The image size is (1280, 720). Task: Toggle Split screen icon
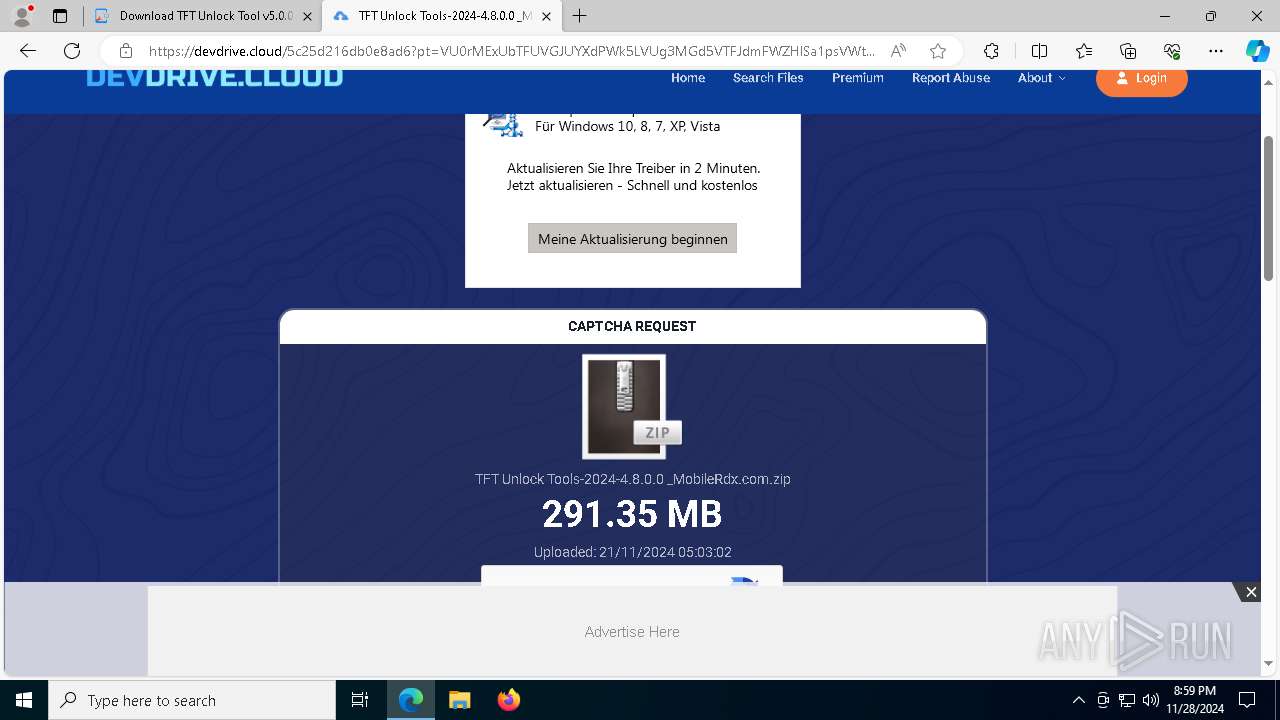1039,51
